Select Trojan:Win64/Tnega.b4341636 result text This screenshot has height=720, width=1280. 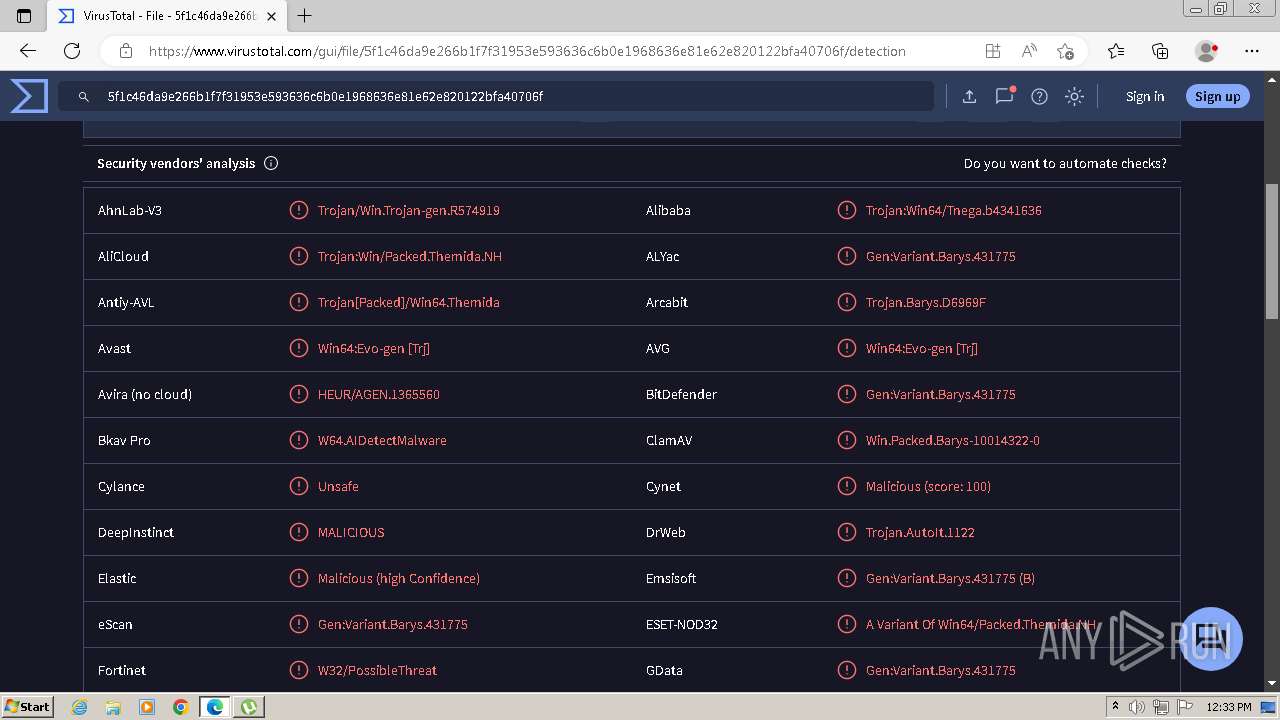coord(954,210)
